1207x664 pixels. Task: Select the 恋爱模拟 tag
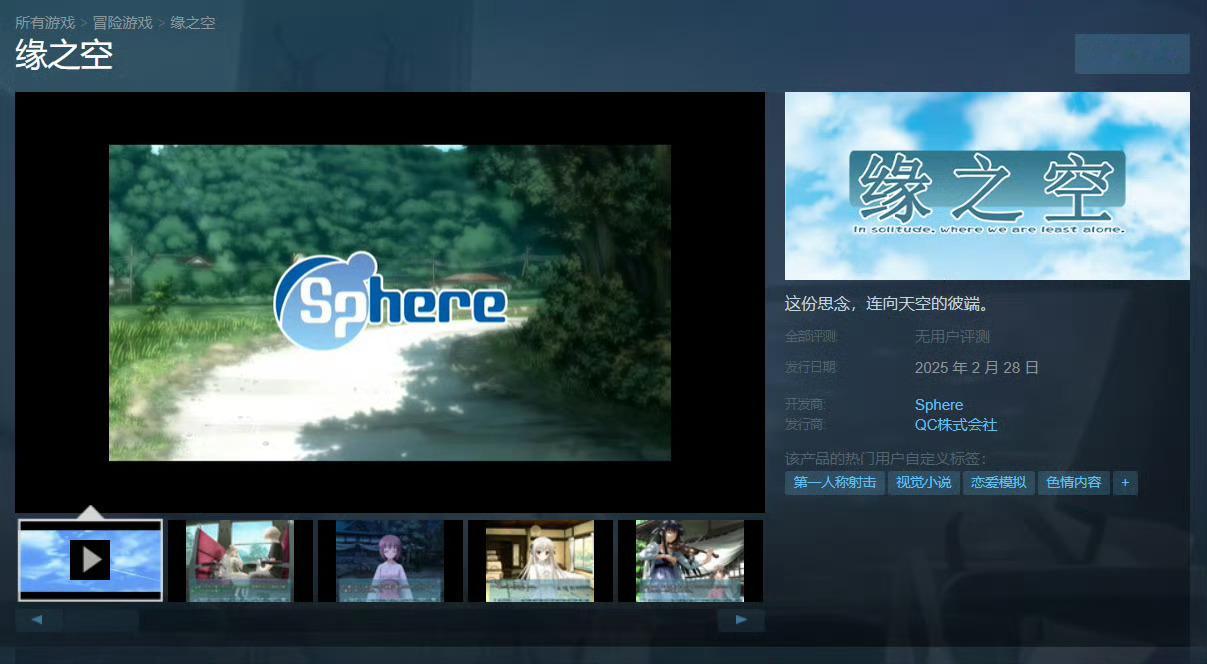[x=999, y=483]
